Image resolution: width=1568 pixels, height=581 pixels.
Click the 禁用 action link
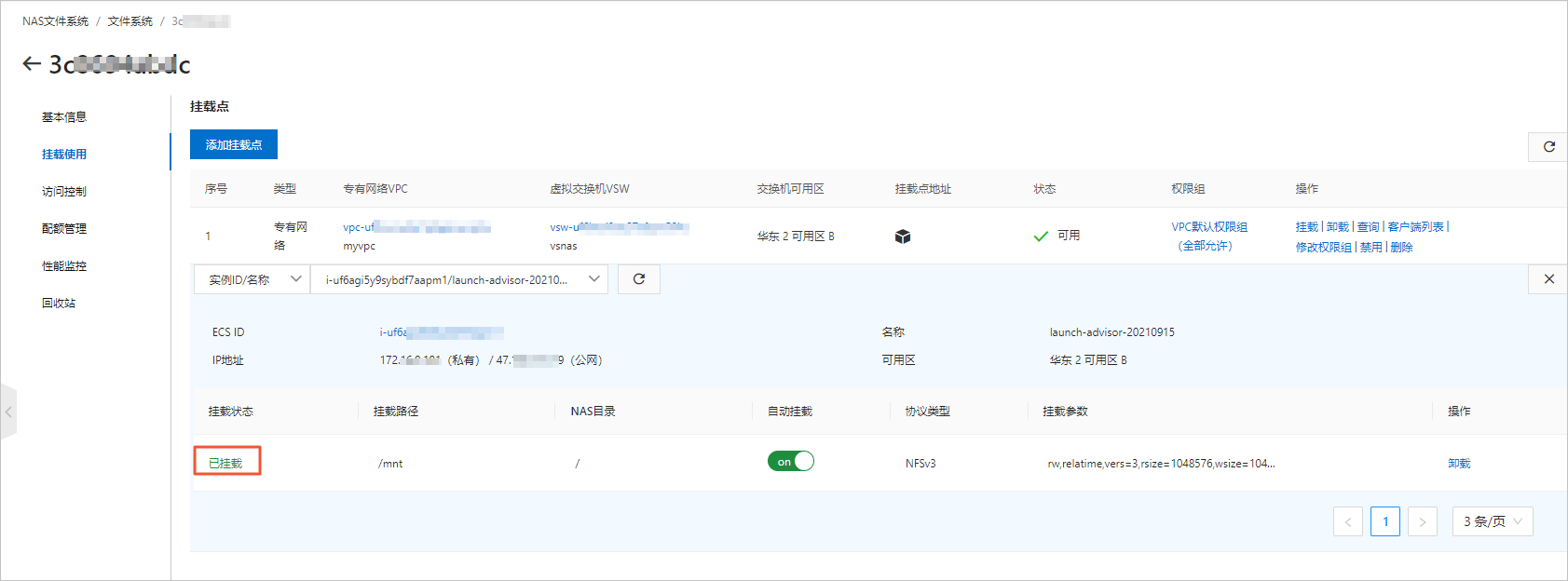[1371, 248]
